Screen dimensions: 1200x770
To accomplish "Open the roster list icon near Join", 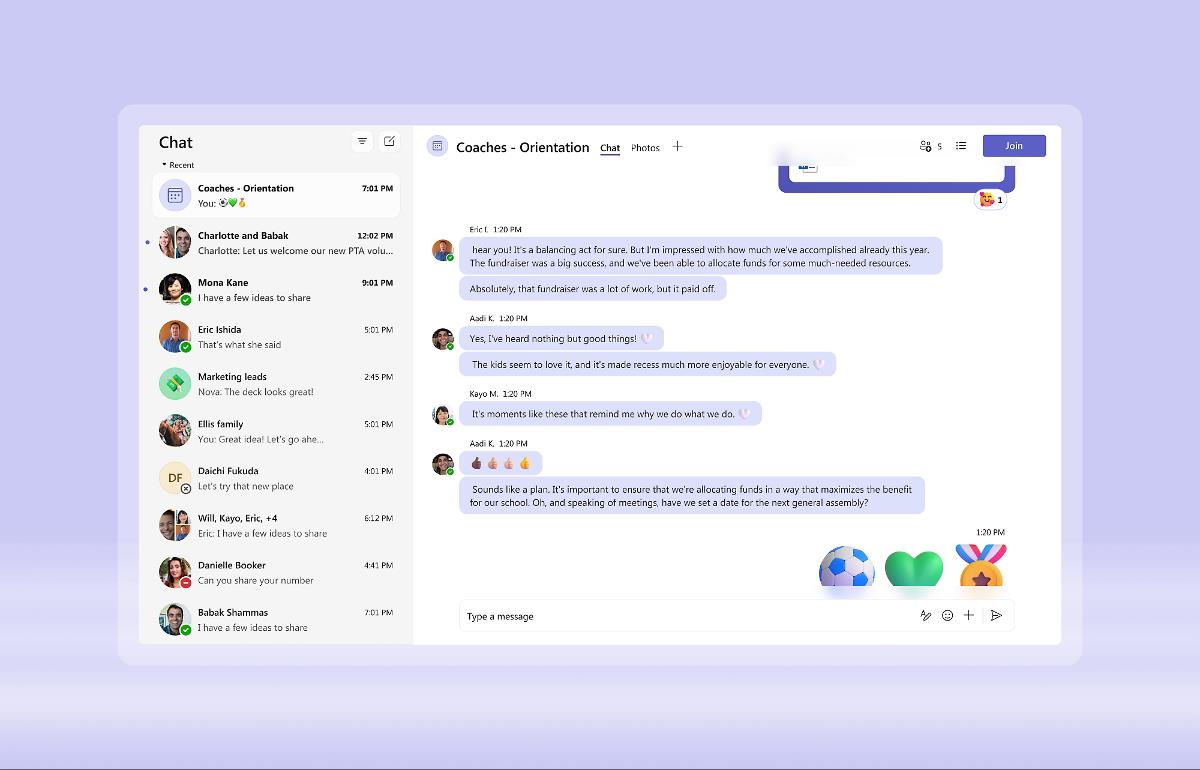I will coord(960,145).
